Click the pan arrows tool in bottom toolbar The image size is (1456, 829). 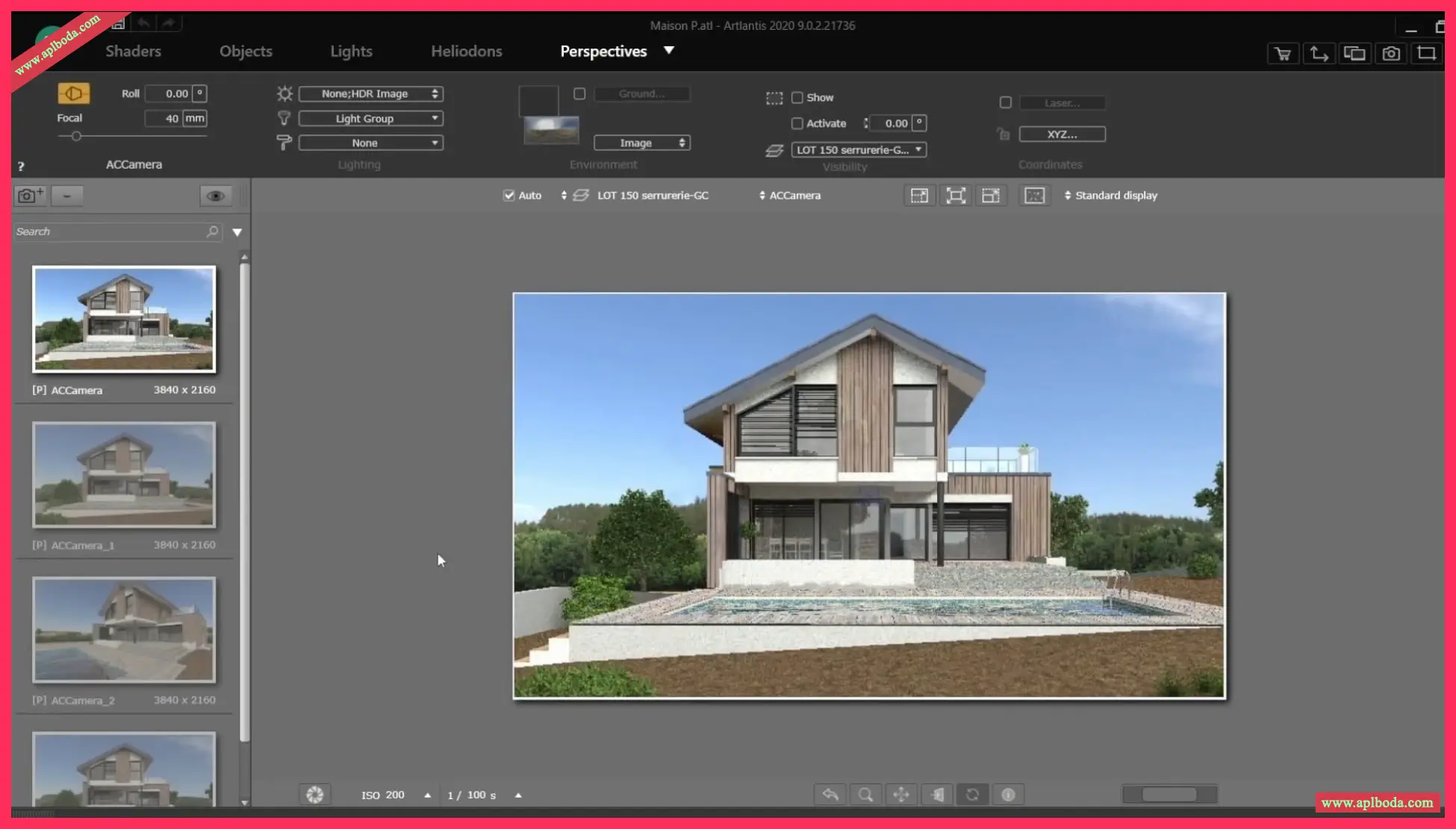coord(901,795)
